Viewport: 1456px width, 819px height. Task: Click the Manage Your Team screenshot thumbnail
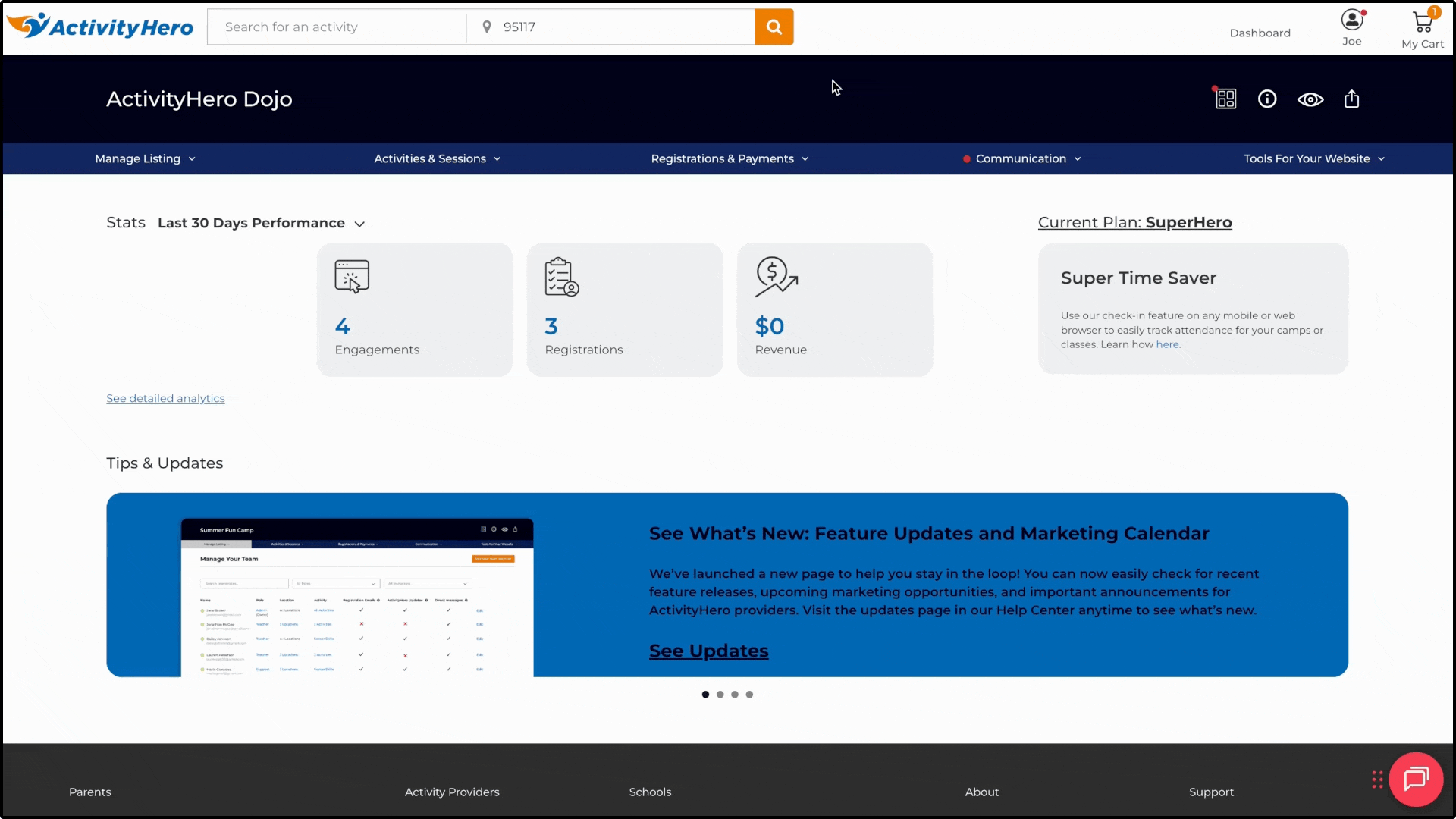pos(357,598)
